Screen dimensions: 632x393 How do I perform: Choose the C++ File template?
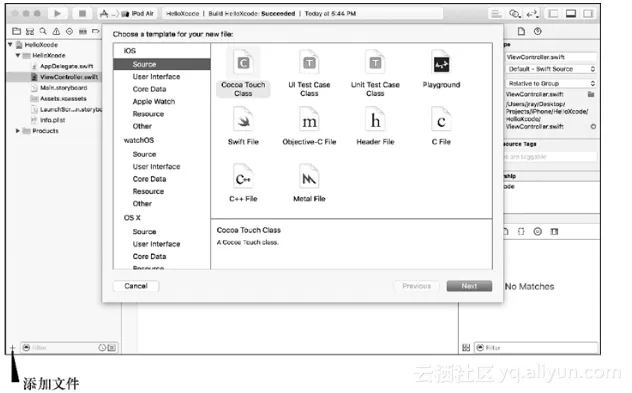click(x=243, y=183)
